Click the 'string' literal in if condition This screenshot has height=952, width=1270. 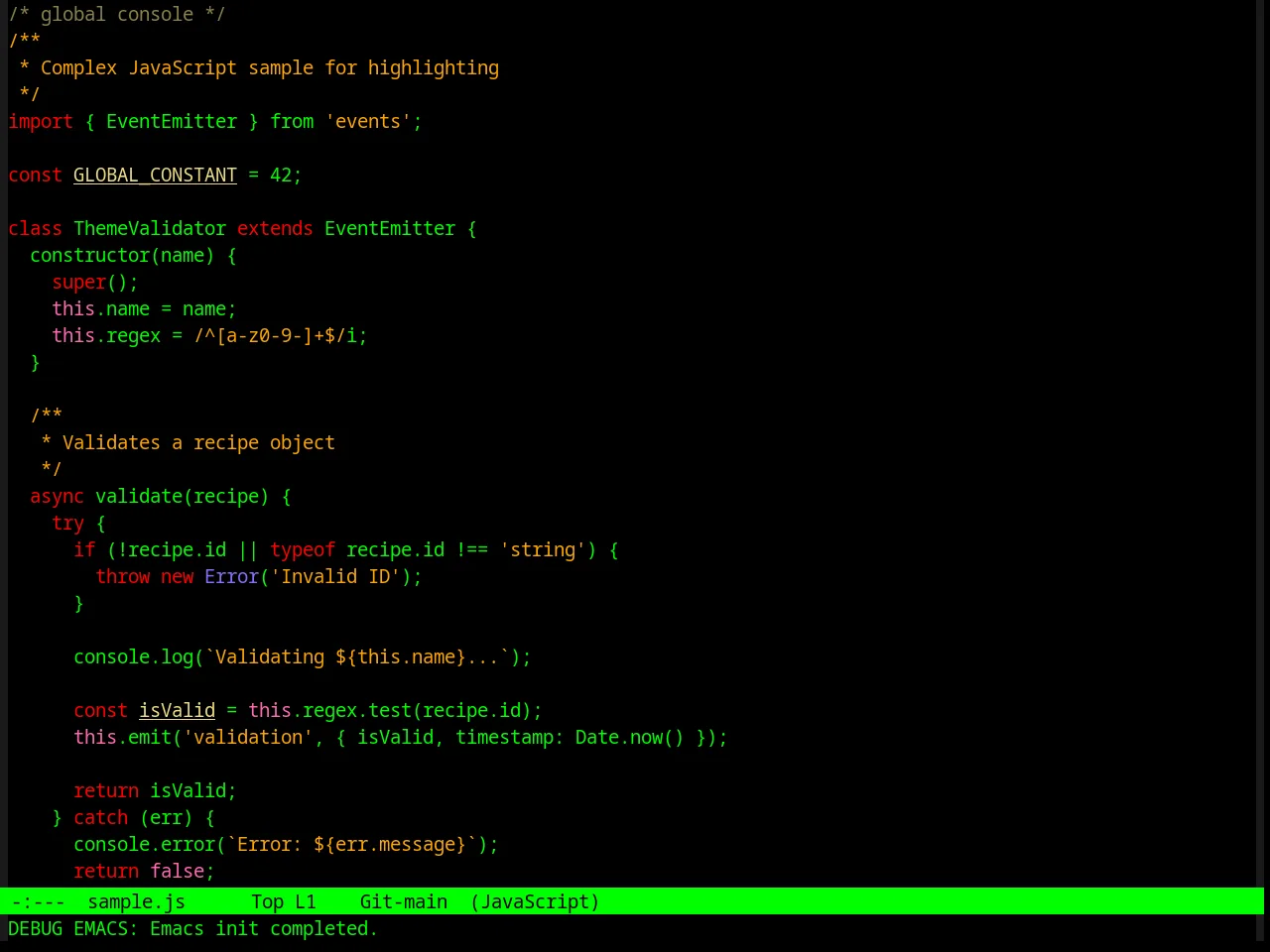click(543, 549)
